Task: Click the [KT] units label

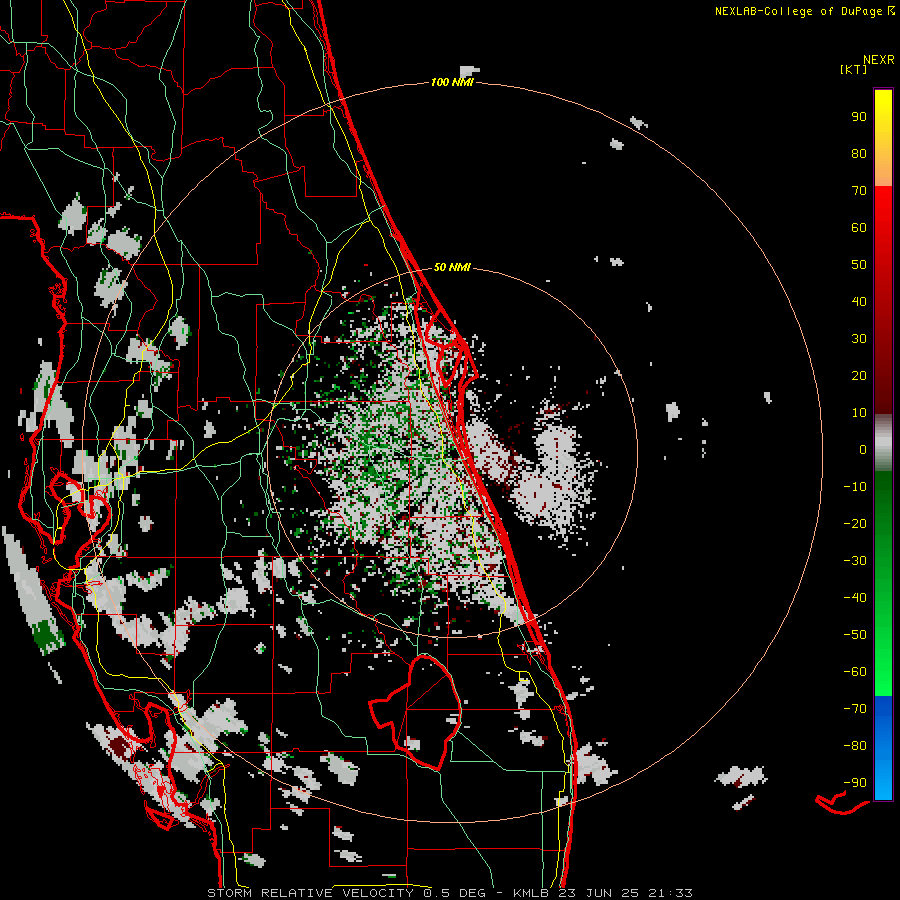Action: (854, 69)
